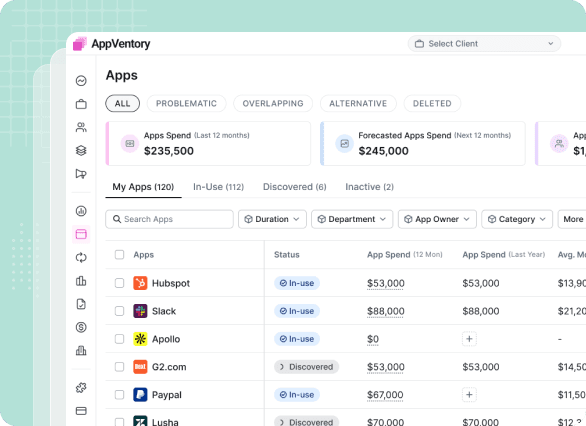The height and width of the screenshot is (426, 586).
Task: Expand the Duration filter dropdown
Action: click(272, 219)
